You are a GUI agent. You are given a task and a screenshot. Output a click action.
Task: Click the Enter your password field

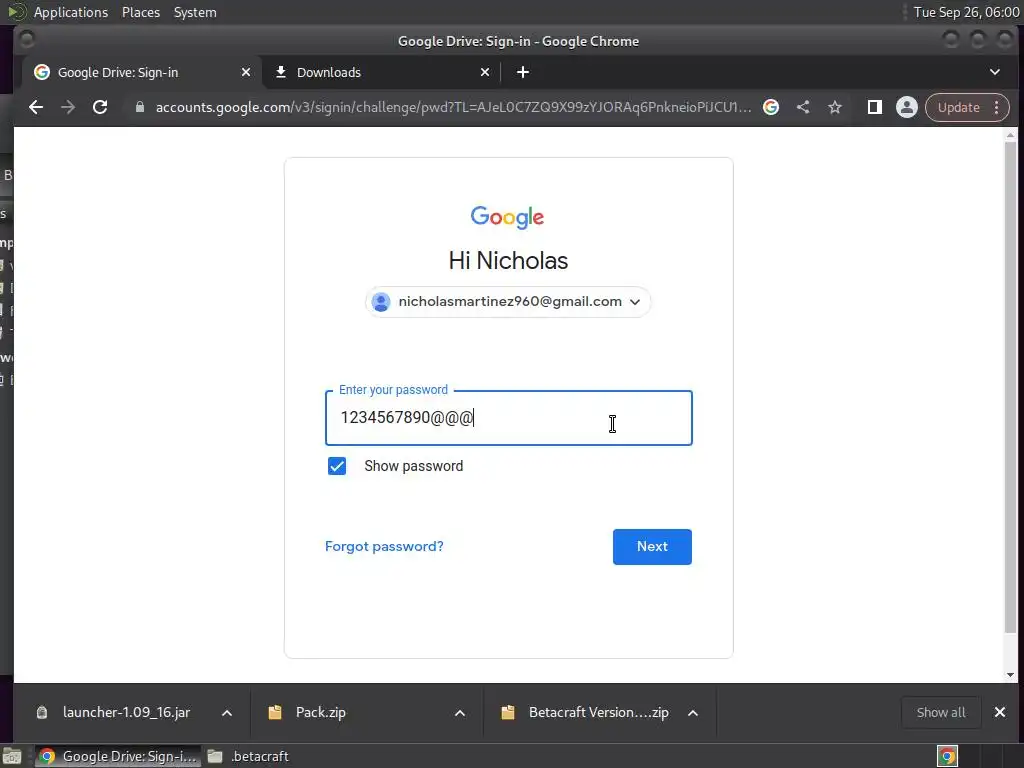pyautogui.click(x=509, y=418)
